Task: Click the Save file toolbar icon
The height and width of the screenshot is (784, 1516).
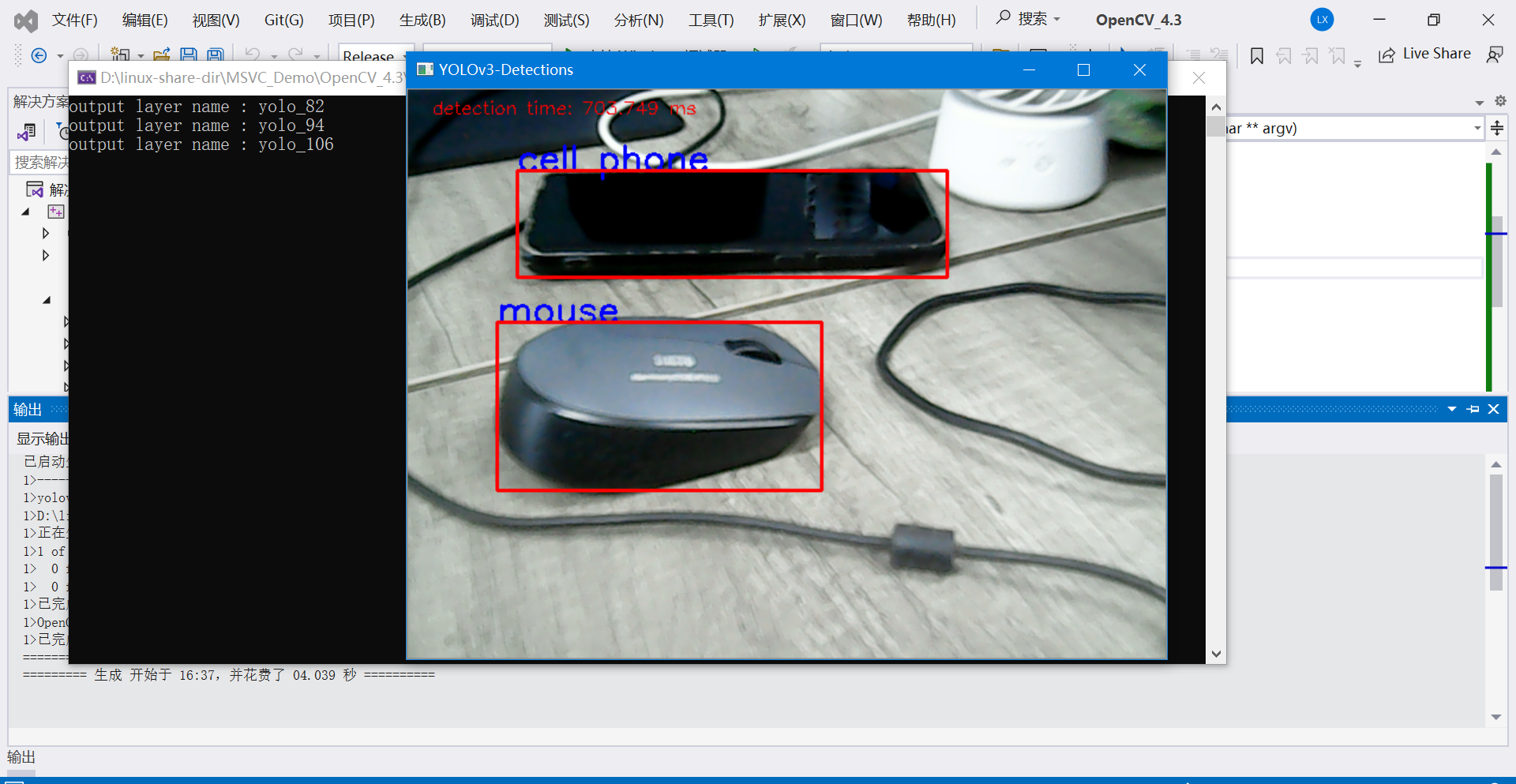Action: point(188,55)
